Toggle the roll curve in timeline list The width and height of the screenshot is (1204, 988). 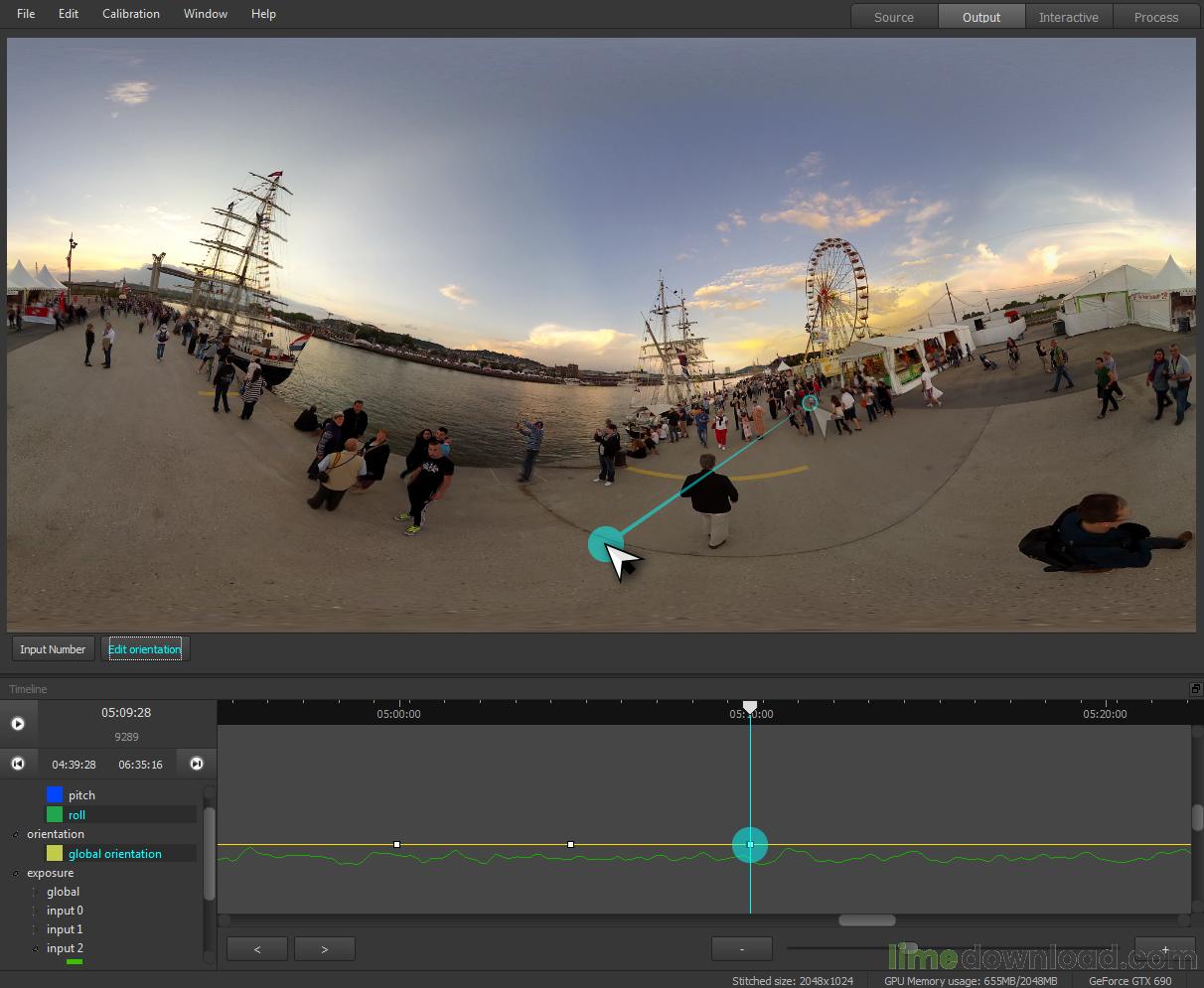76,814
